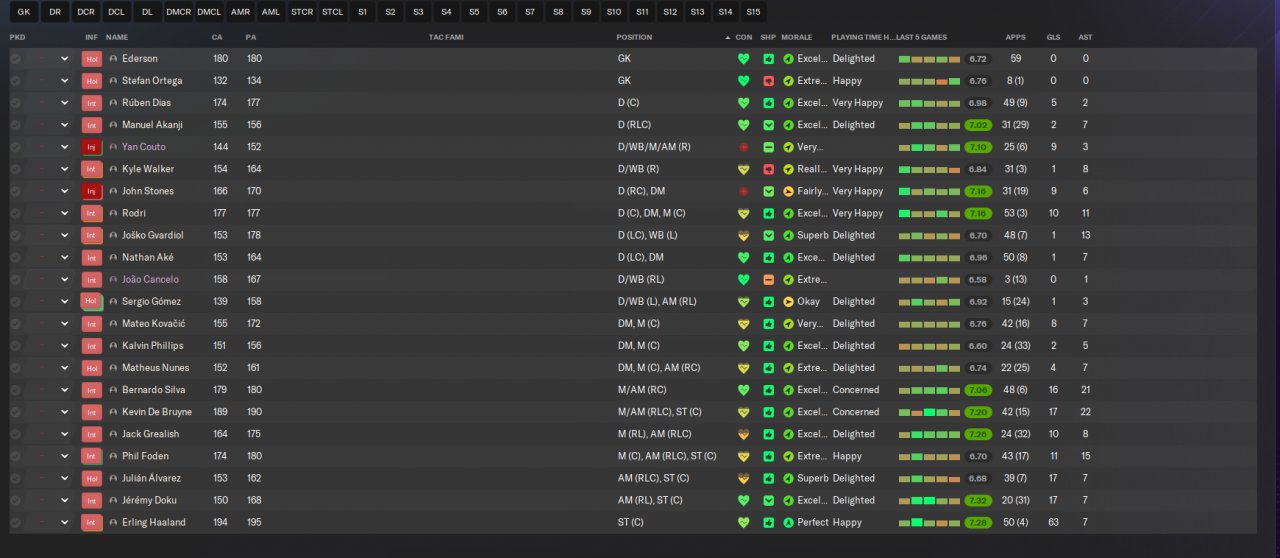Open the position dropdown for Manuel Akanji

(x=64, y=125)
